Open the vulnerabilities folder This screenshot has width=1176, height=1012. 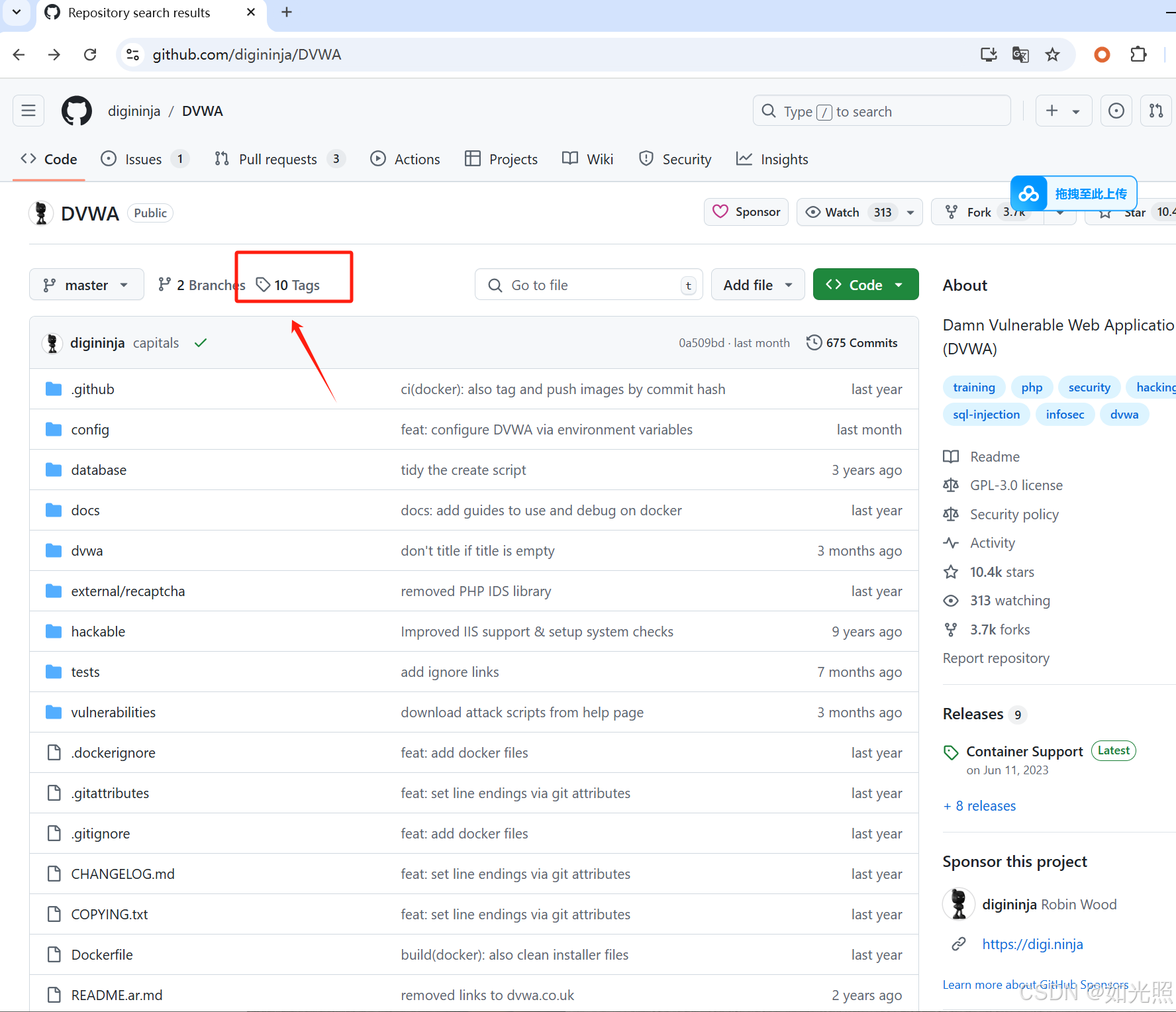point(113,713)
